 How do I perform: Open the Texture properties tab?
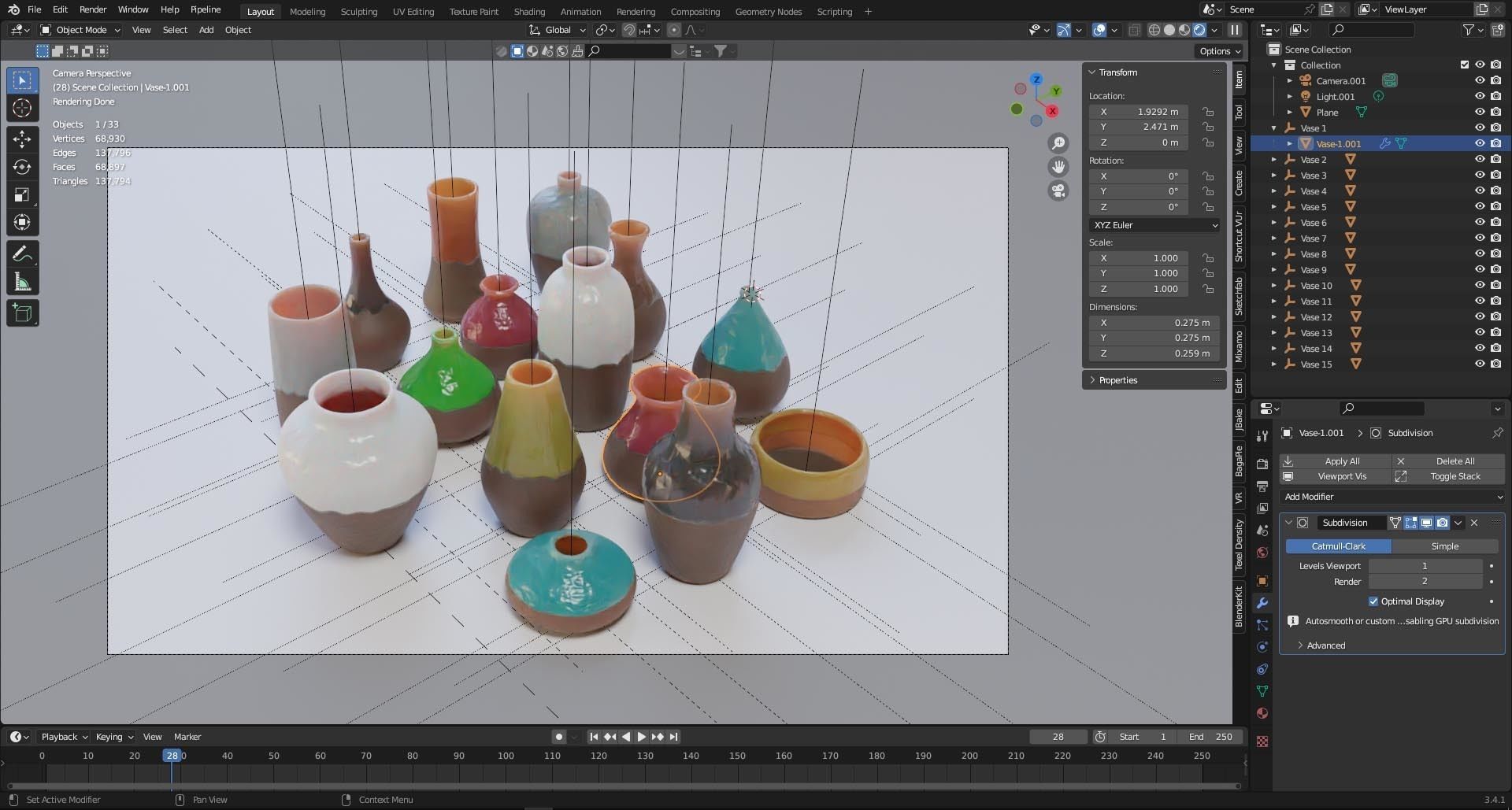tap(1262, 742)
